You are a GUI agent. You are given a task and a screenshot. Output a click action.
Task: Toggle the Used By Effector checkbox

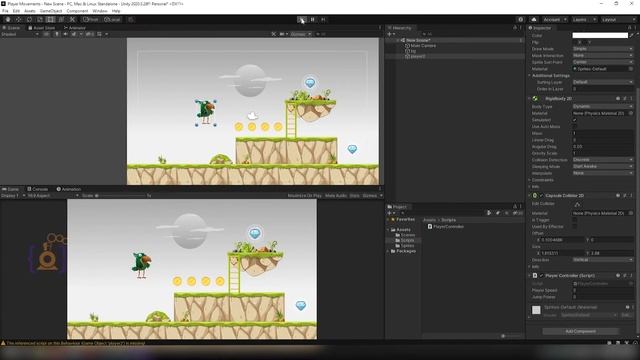tap(575, 227)
